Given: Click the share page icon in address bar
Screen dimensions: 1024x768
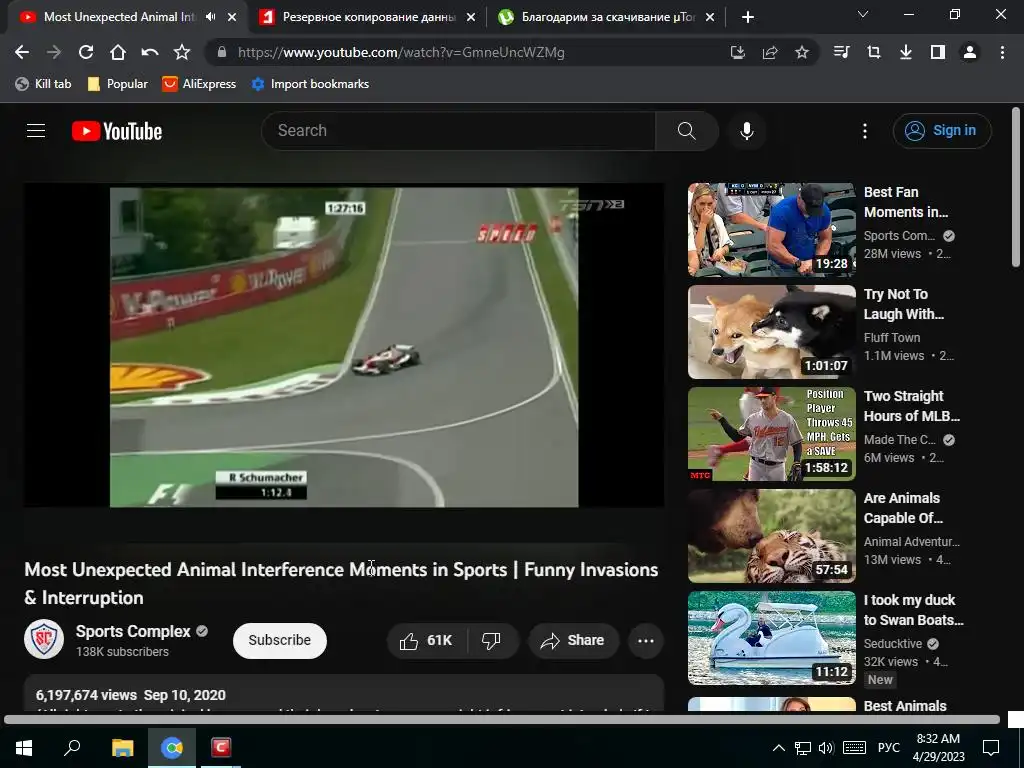Looking at the screenshot, I should tap(770, 52).
